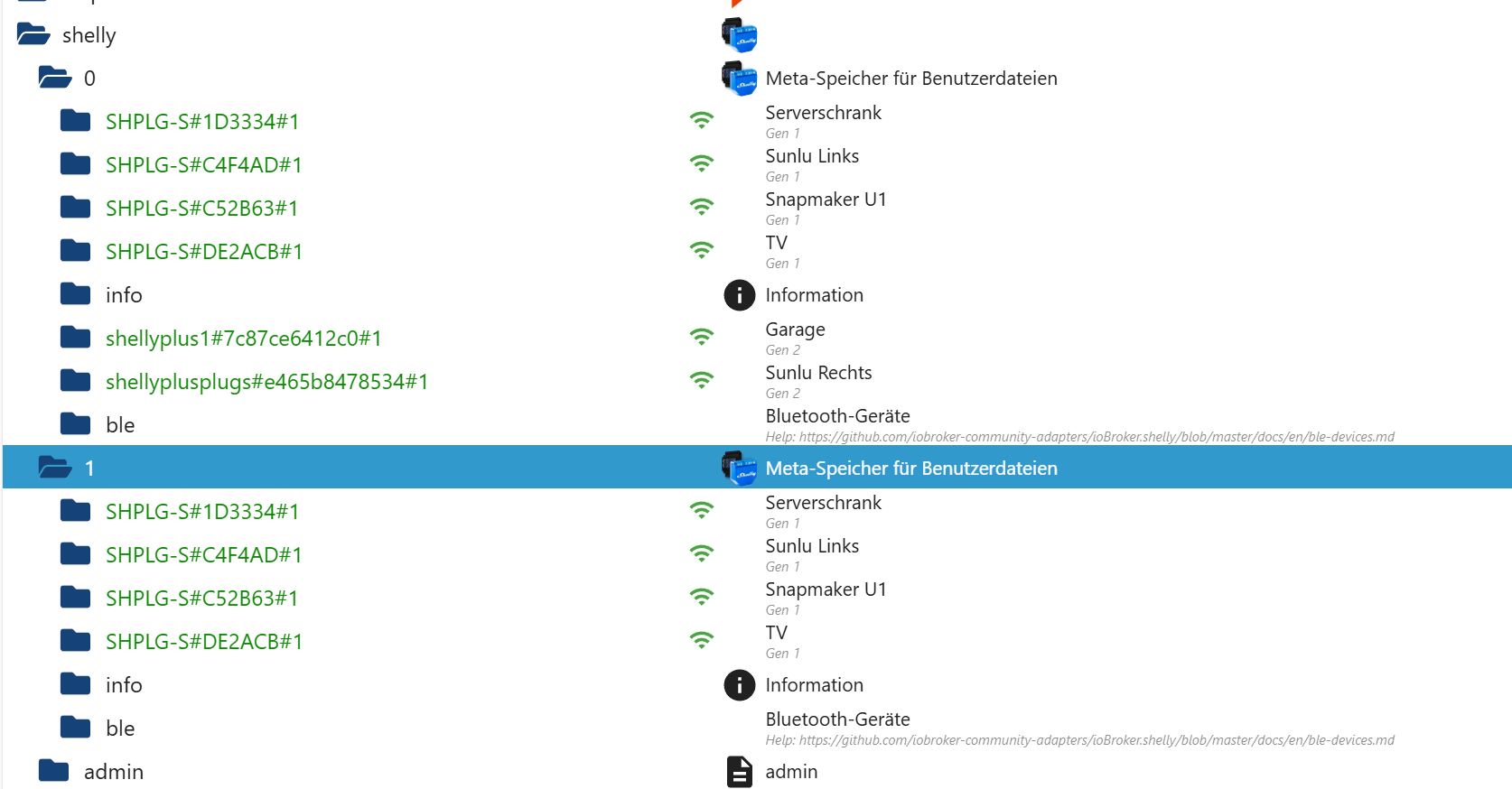
Task: Collapse the shelly instance 0 folder
Action: (x=55, y=78)
